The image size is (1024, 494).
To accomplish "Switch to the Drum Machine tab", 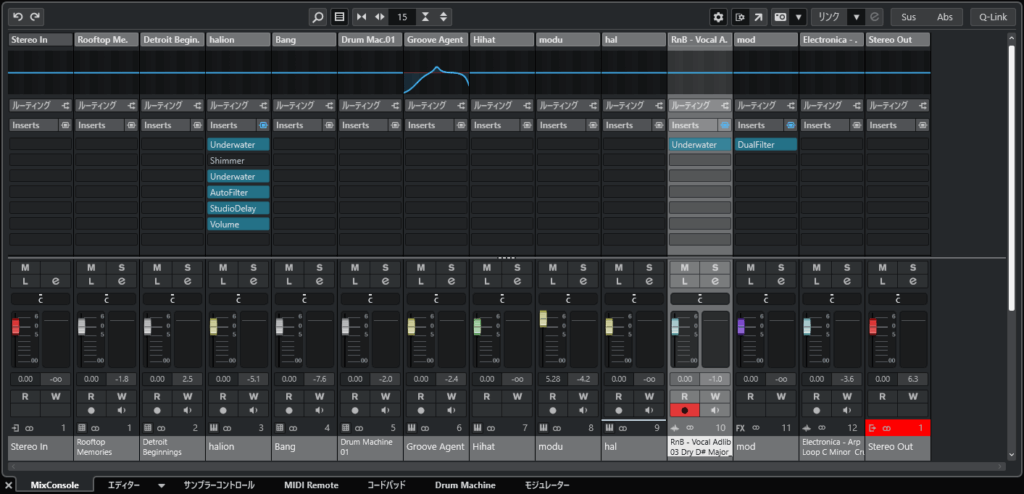I will [466, 485].
